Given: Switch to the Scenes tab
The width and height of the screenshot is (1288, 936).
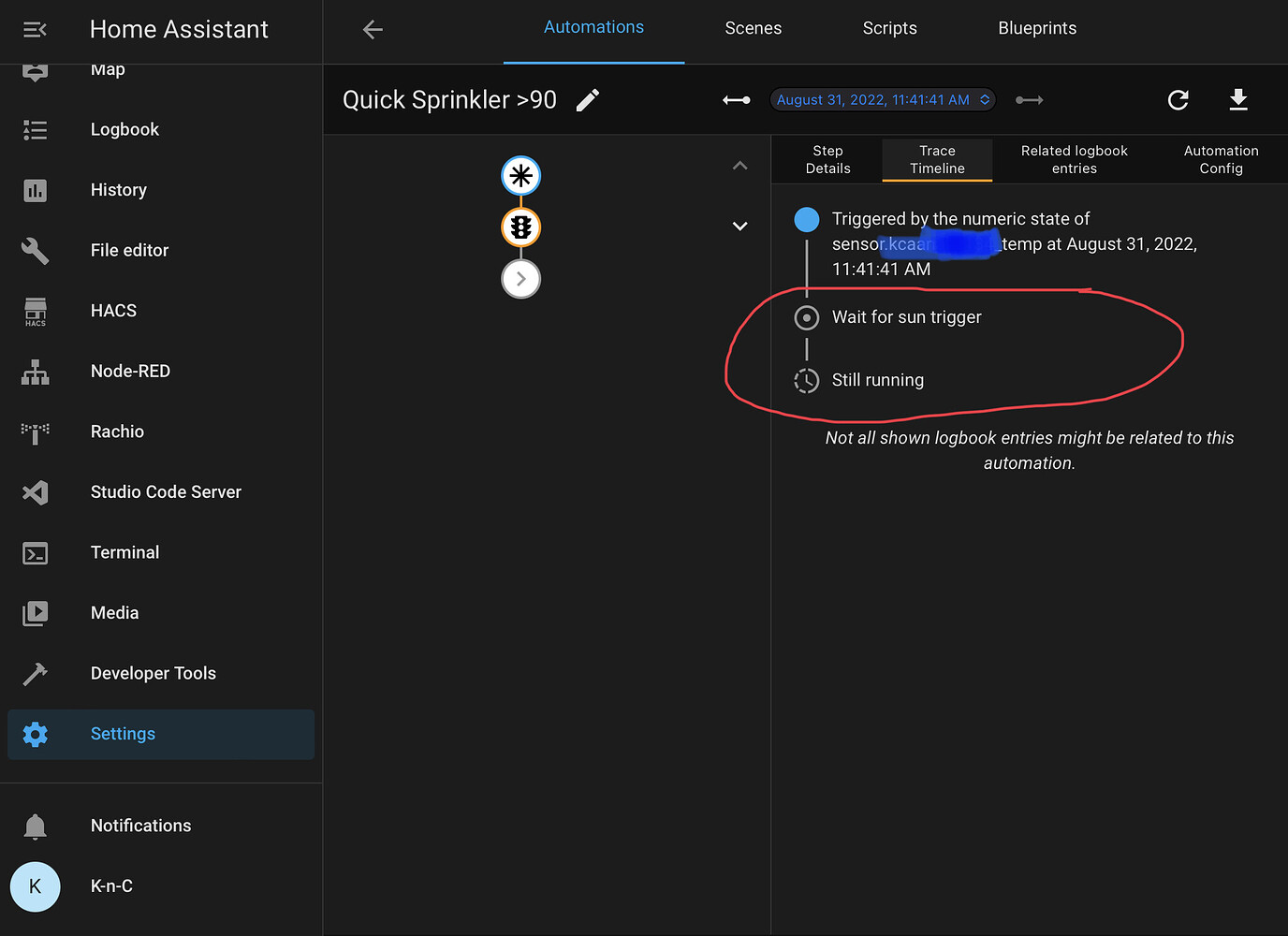Looking at the screenshot, I should tap(753, 28).
